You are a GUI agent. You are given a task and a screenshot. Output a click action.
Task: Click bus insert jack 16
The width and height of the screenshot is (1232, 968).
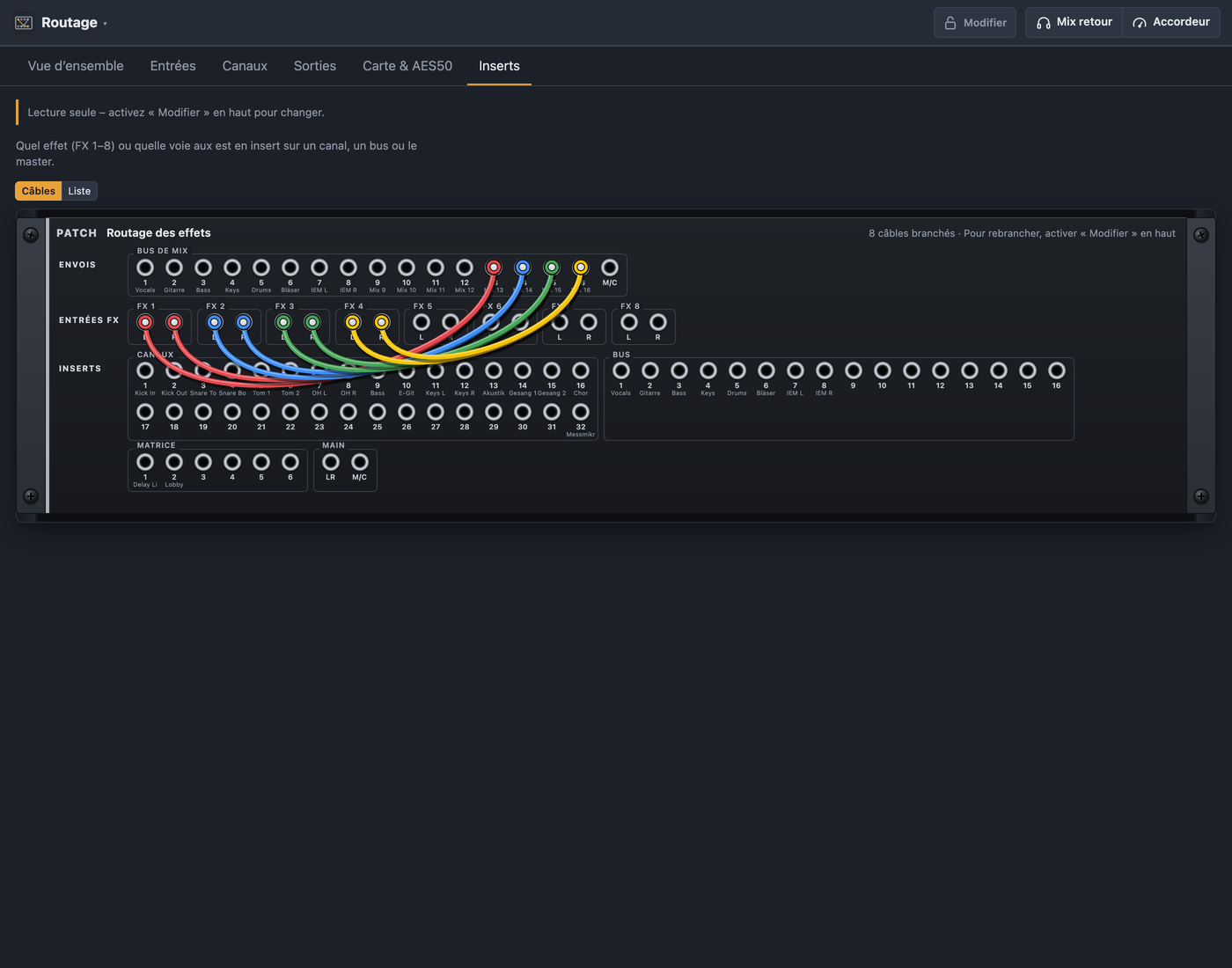coord(1057,370)
